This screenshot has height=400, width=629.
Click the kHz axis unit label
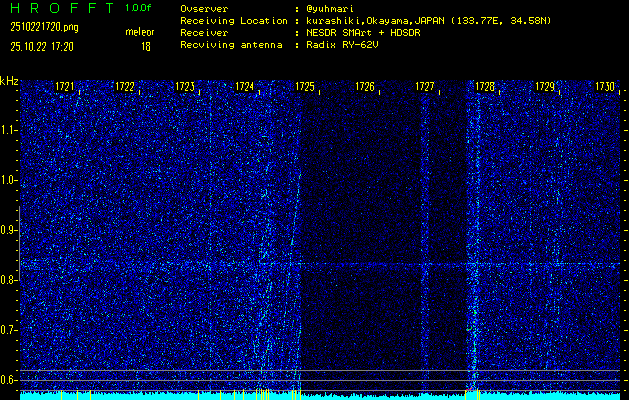9,81
